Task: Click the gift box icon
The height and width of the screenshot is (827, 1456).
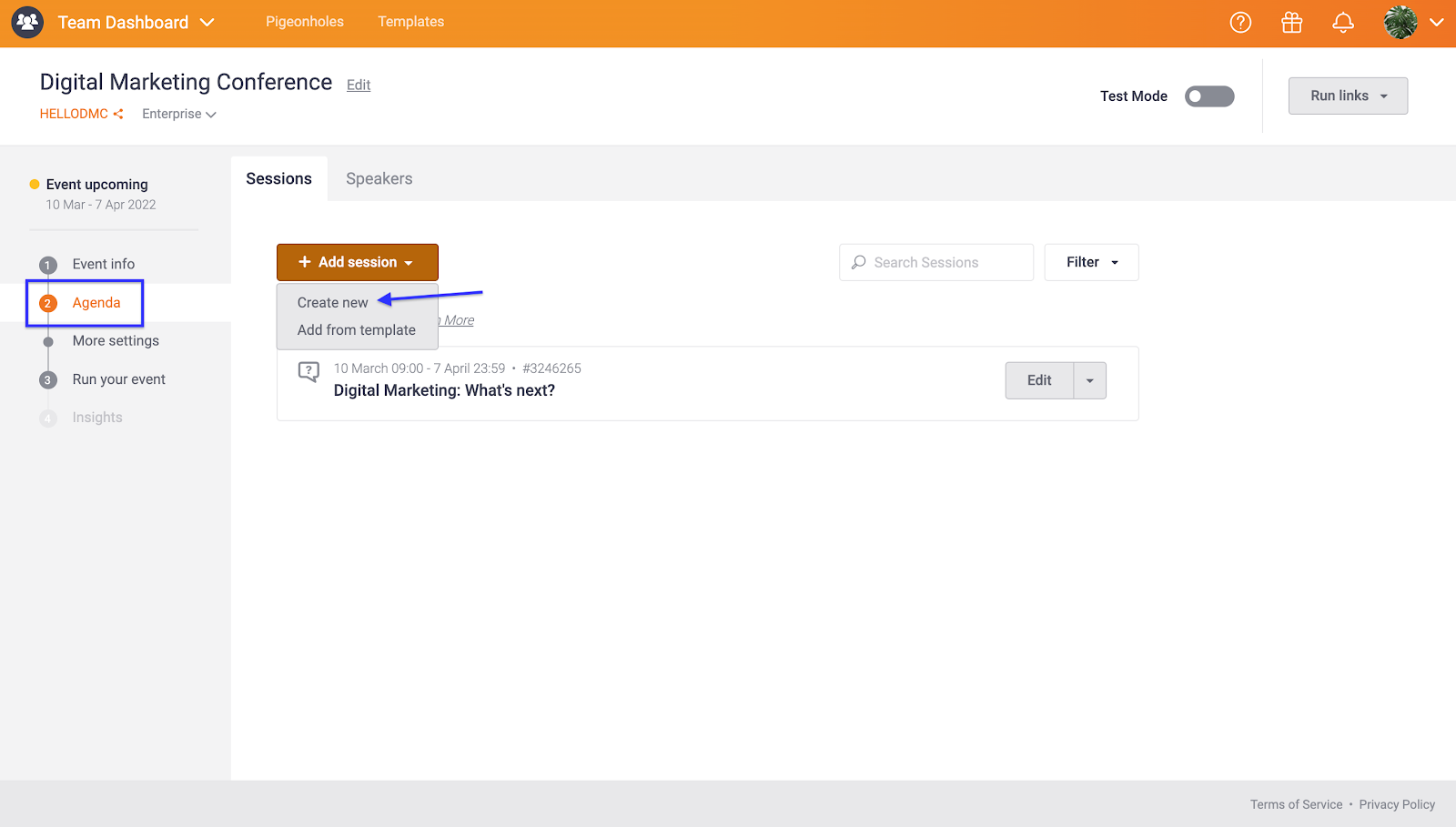Action: tap(1291, 23)
